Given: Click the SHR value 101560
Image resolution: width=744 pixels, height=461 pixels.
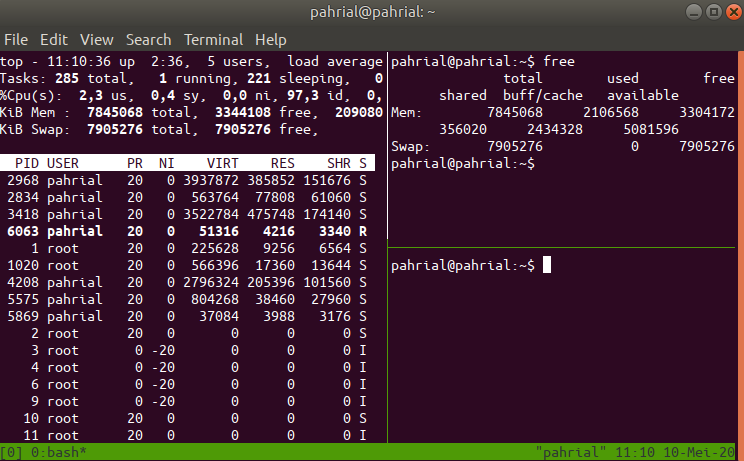Looking at the screenshot, I should [x=327, y=282].
